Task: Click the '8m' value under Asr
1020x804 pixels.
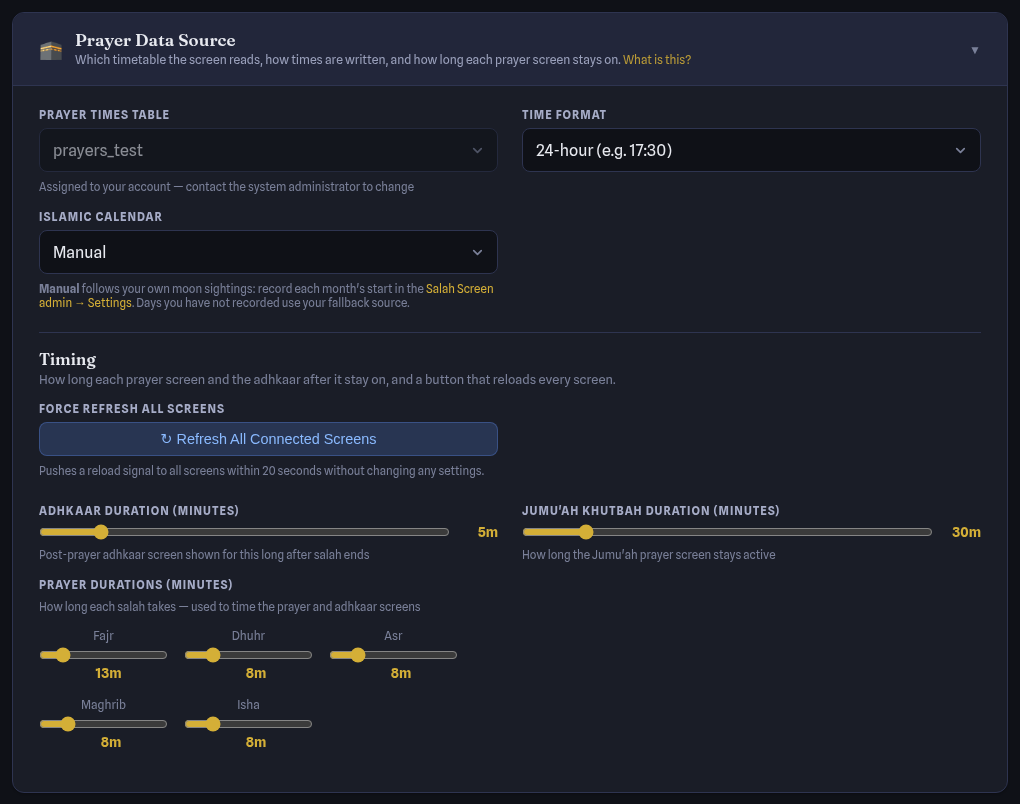Action: coord(401,673)
